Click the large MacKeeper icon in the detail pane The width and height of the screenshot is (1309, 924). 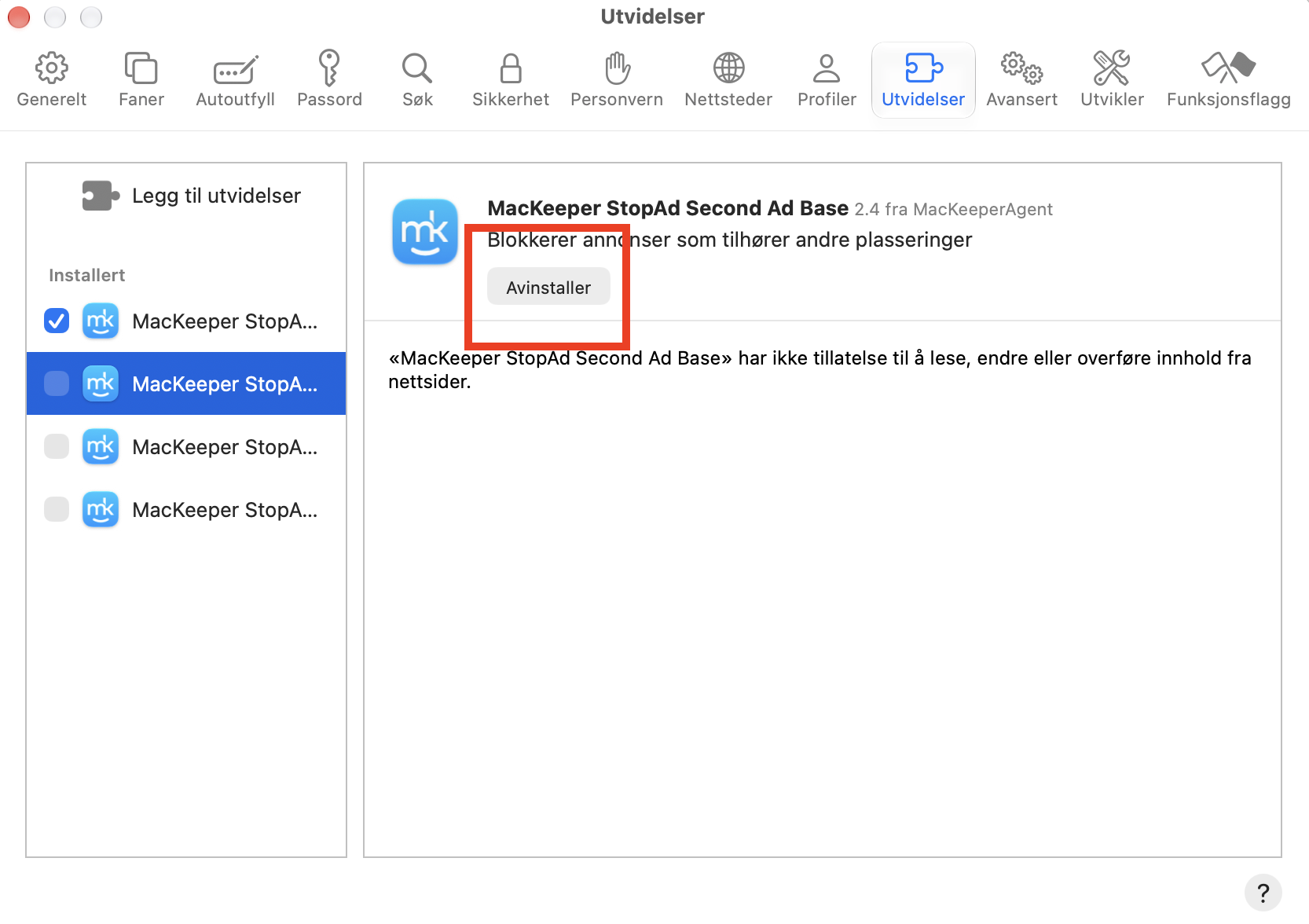[425, 232]
